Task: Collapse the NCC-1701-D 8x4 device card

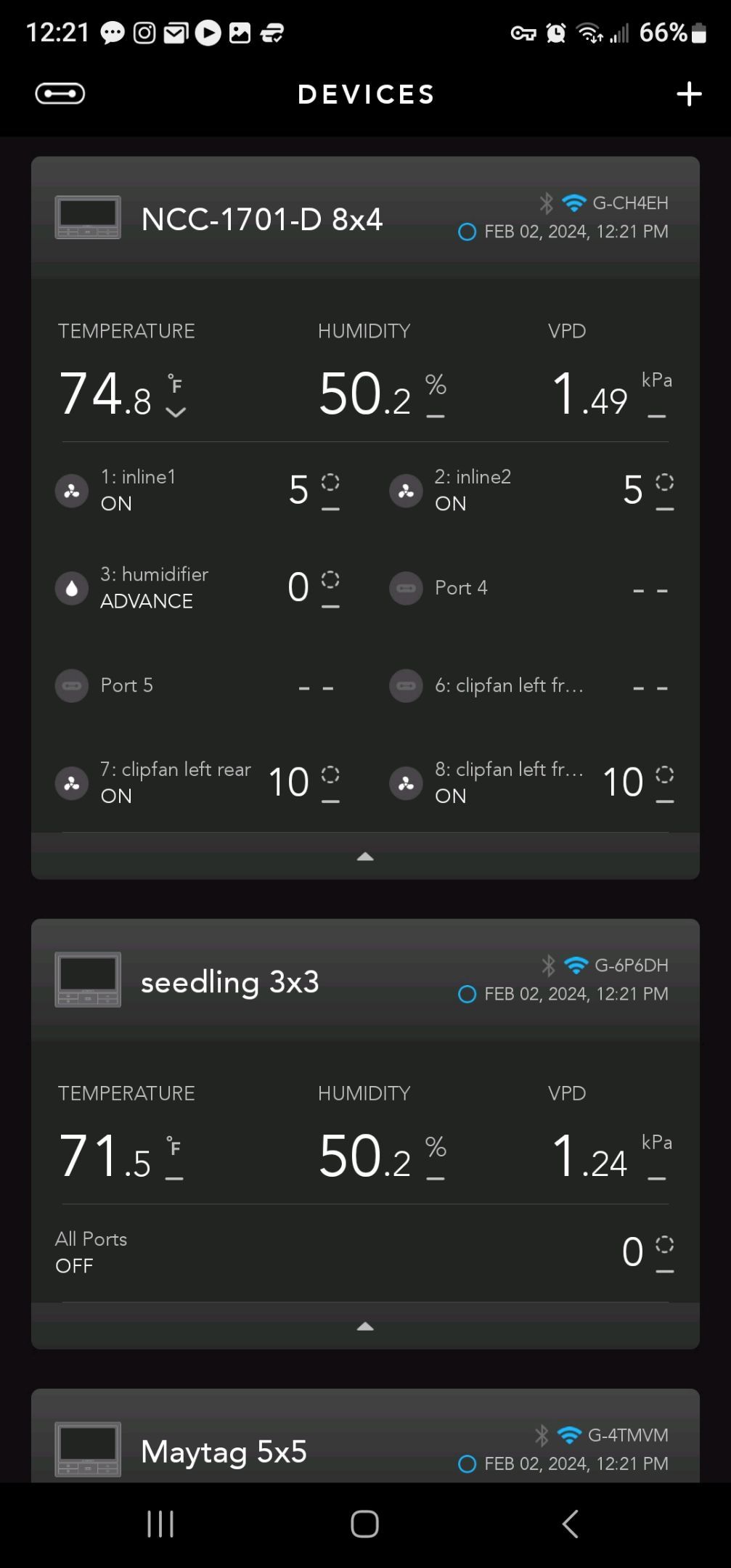Action: pyautogui.click(x=365, y=857)
